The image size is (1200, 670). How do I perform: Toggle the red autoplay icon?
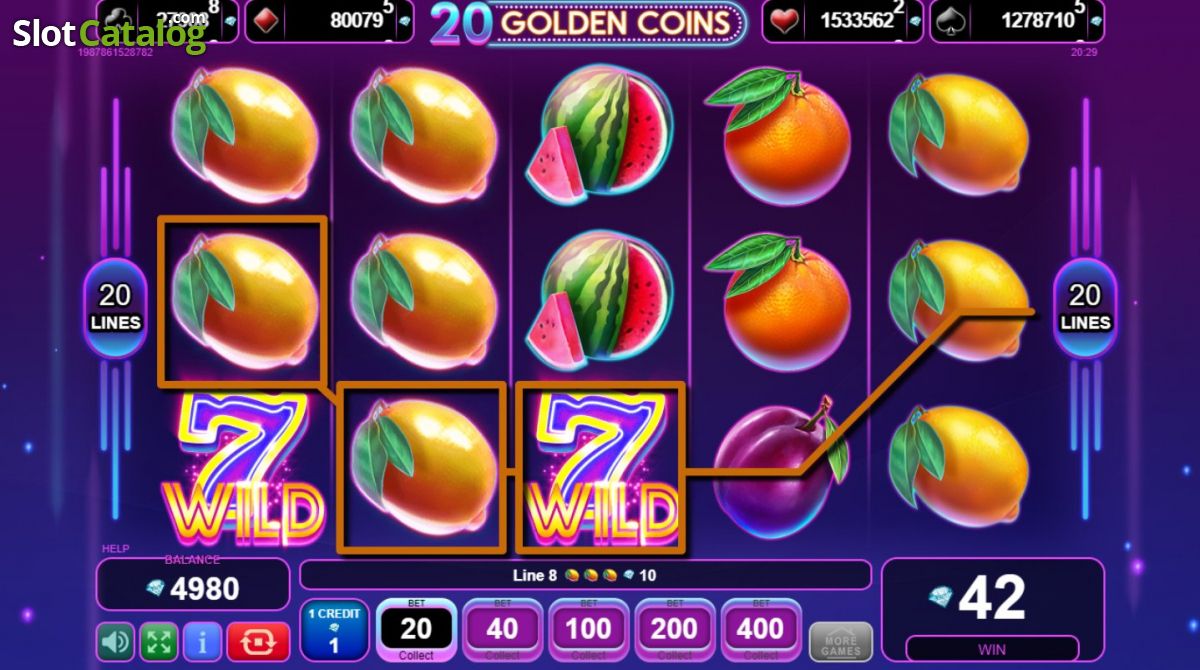point(258,640)
